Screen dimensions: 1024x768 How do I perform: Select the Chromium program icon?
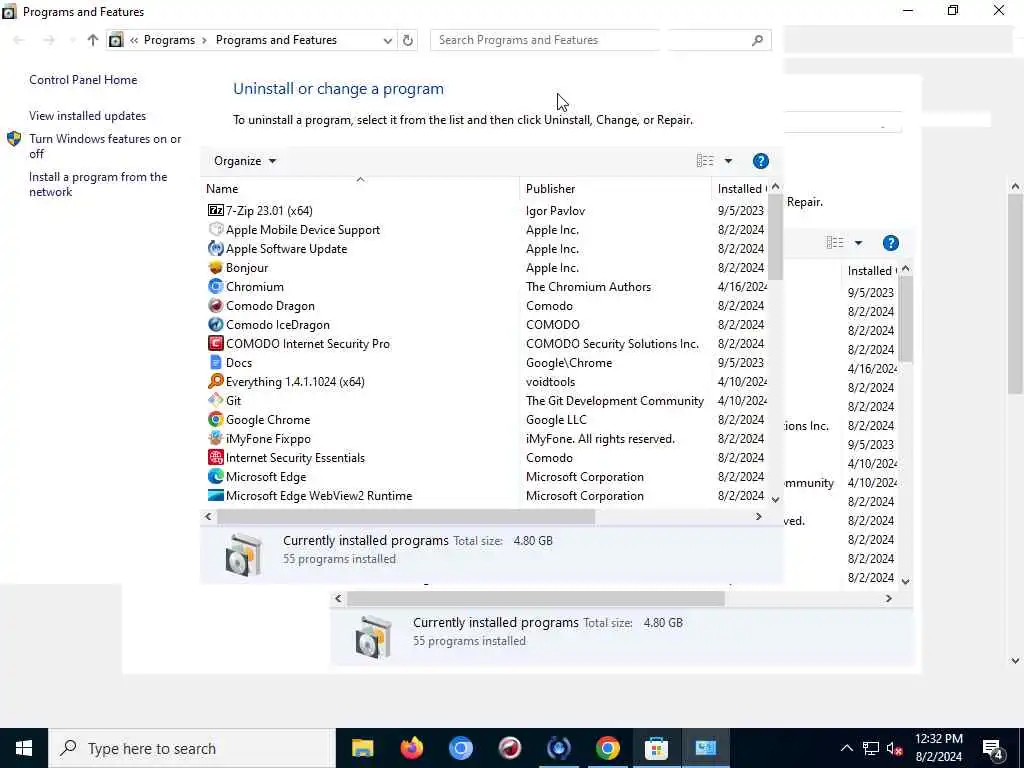point(216,286)
